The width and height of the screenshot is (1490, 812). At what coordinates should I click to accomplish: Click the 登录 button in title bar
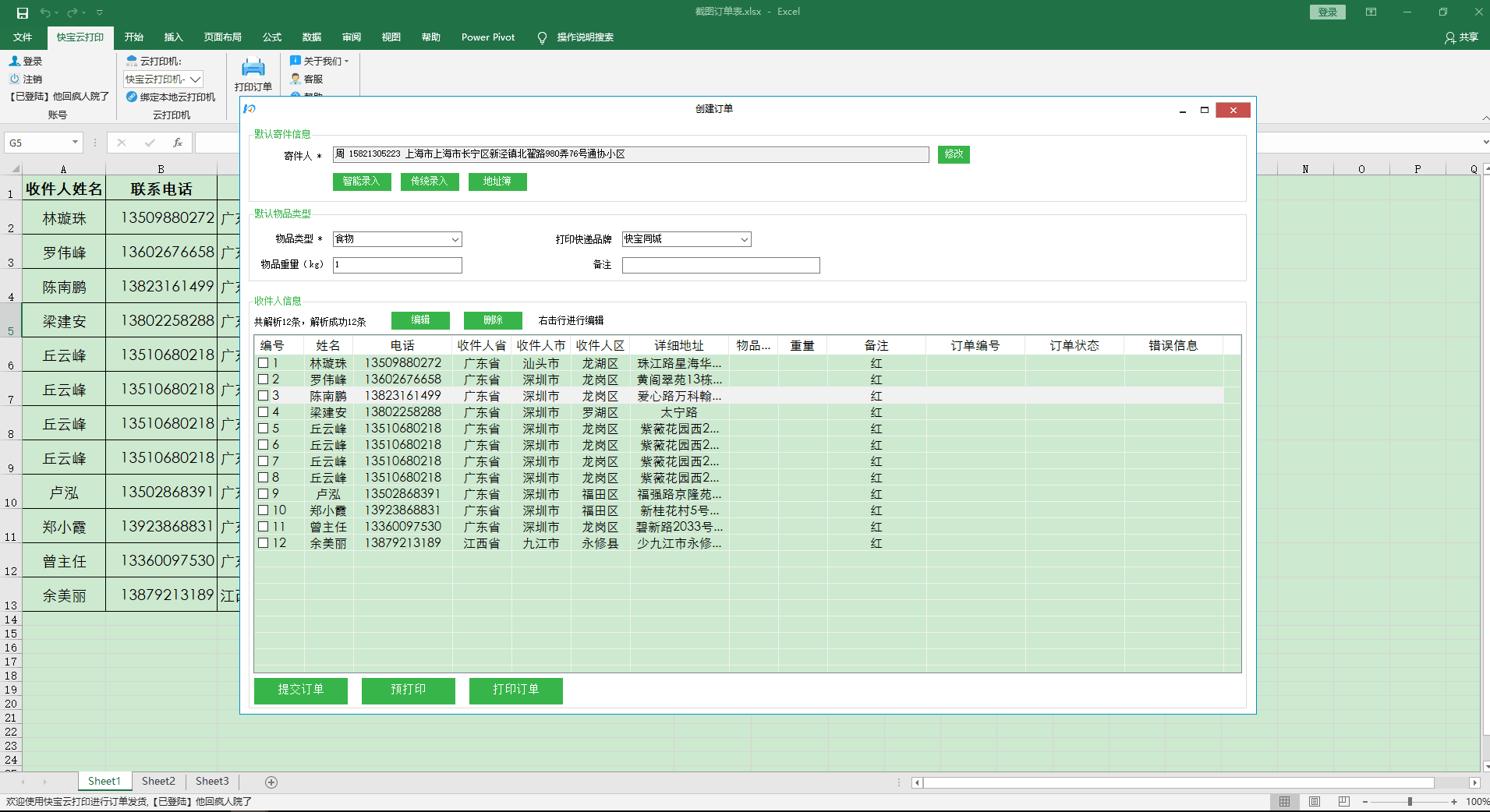click(1328, 12)
